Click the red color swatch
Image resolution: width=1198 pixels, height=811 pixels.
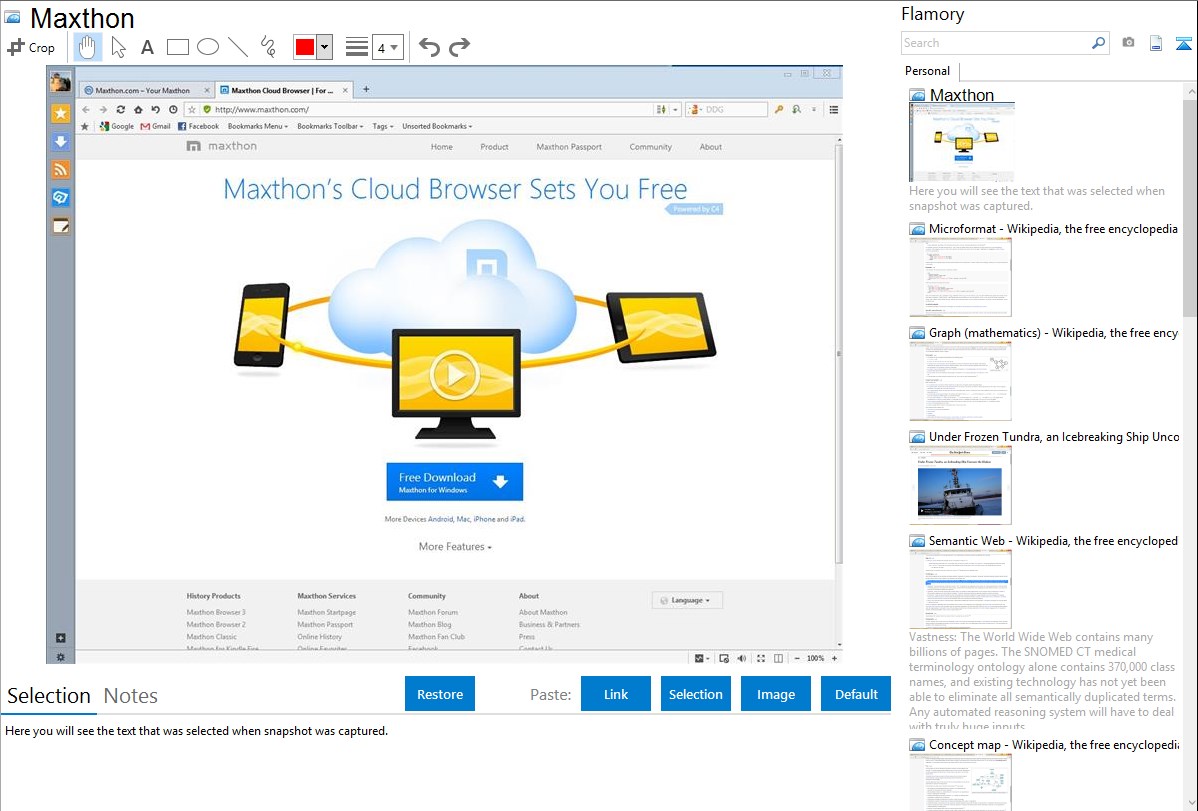tap(305, 47)
